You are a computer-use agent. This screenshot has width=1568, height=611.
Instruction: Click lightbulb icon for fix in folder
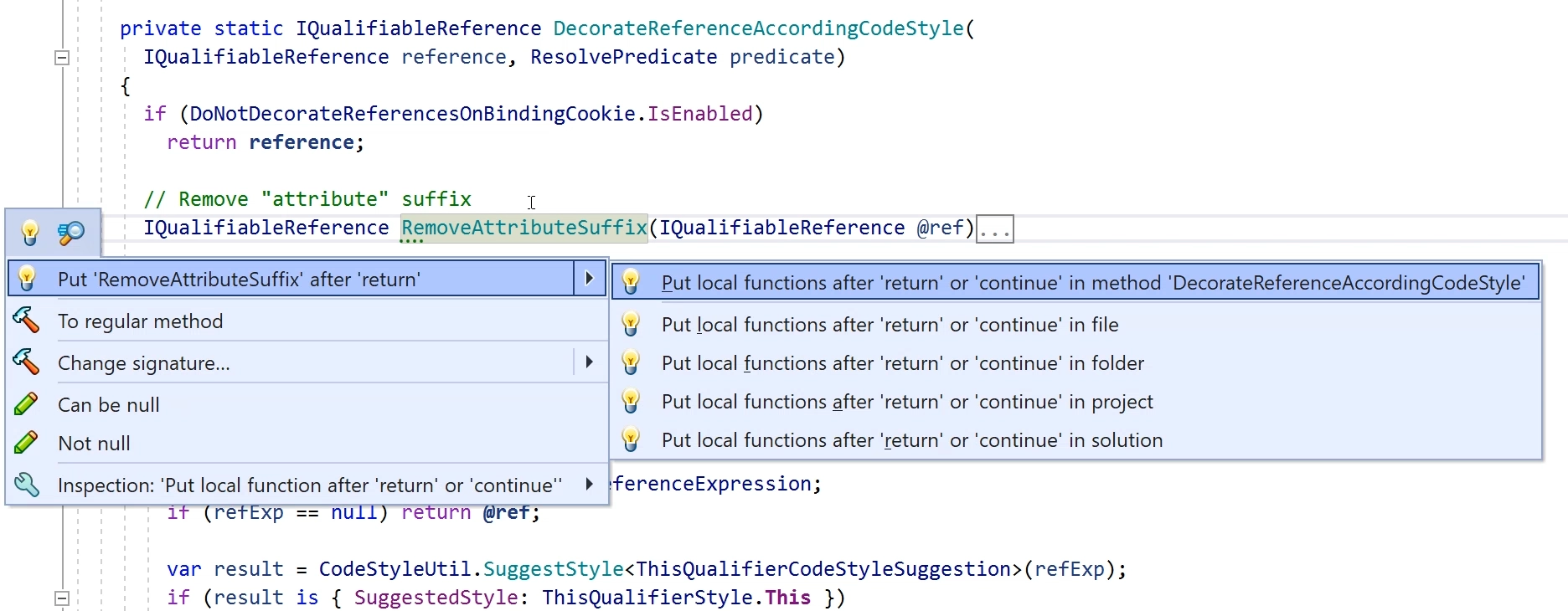click(631, 363)
